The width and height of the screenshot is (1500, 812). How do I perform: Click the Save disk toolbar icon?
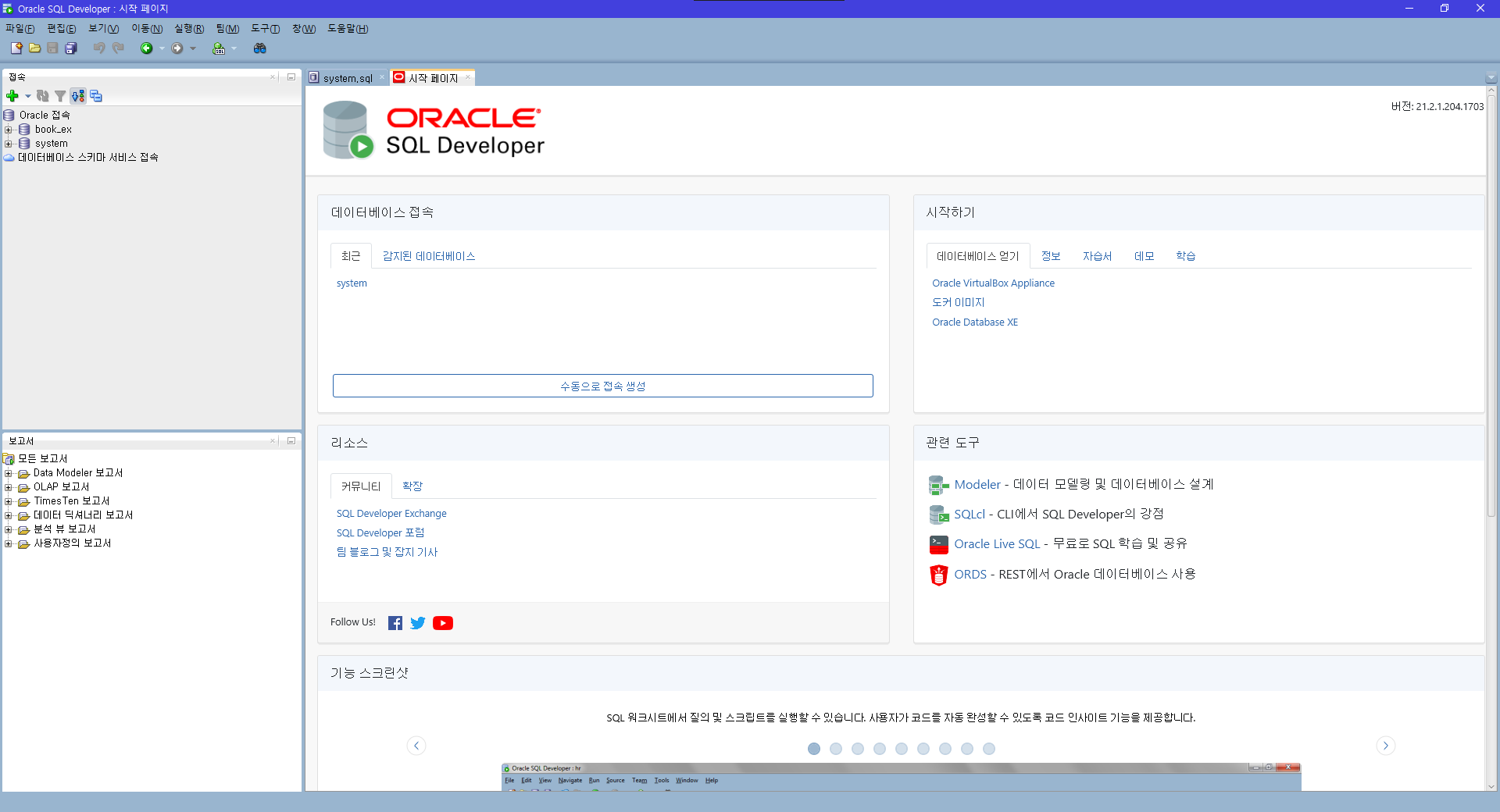click(x=52, y=48)
